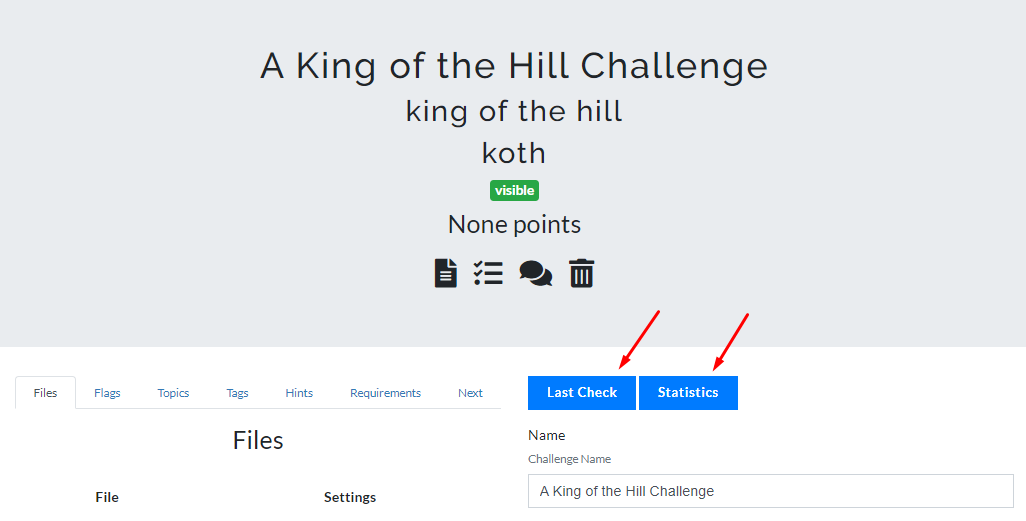1026x521 pixels.
Task: Switch to the Files tab
Action: point(45,393)
